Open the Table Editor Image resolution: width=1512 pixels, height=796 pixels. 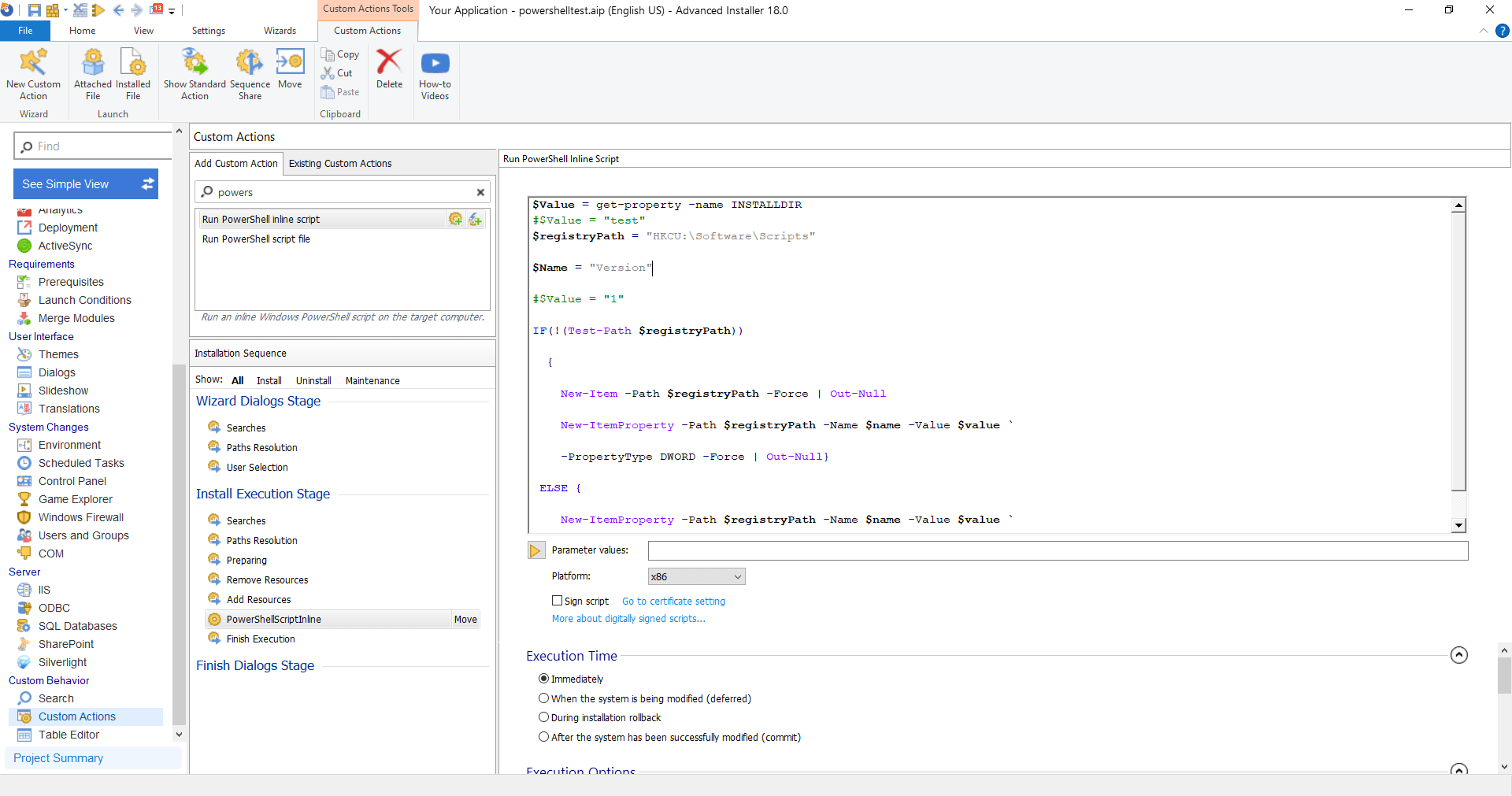click(x=67, y=735)
